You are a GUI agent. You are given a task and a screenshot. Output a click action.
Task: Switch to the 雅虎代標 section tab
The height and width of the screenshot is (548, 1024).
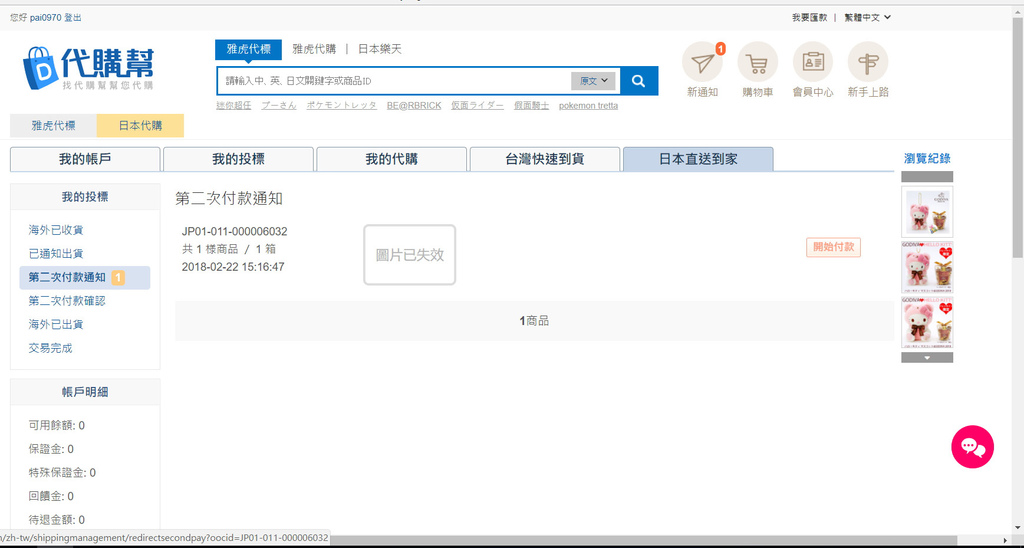(x=54, y=126)
